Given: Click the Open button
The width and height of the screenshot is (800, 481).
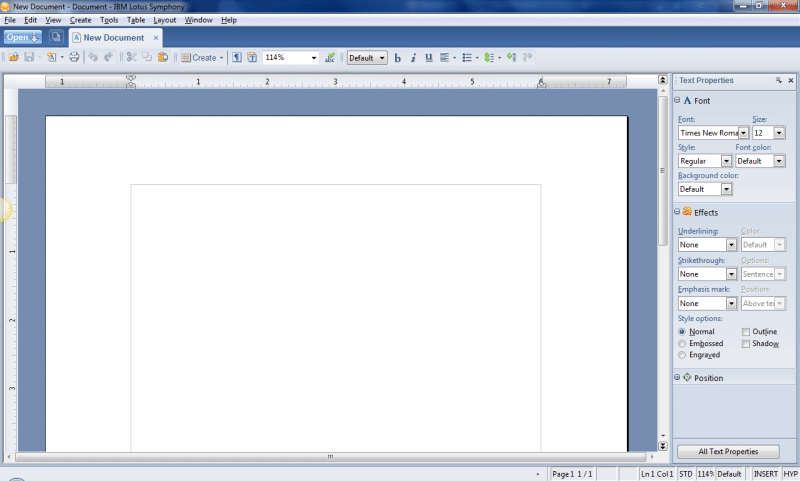Looking at the screenshot, I should tap(21, 38).
